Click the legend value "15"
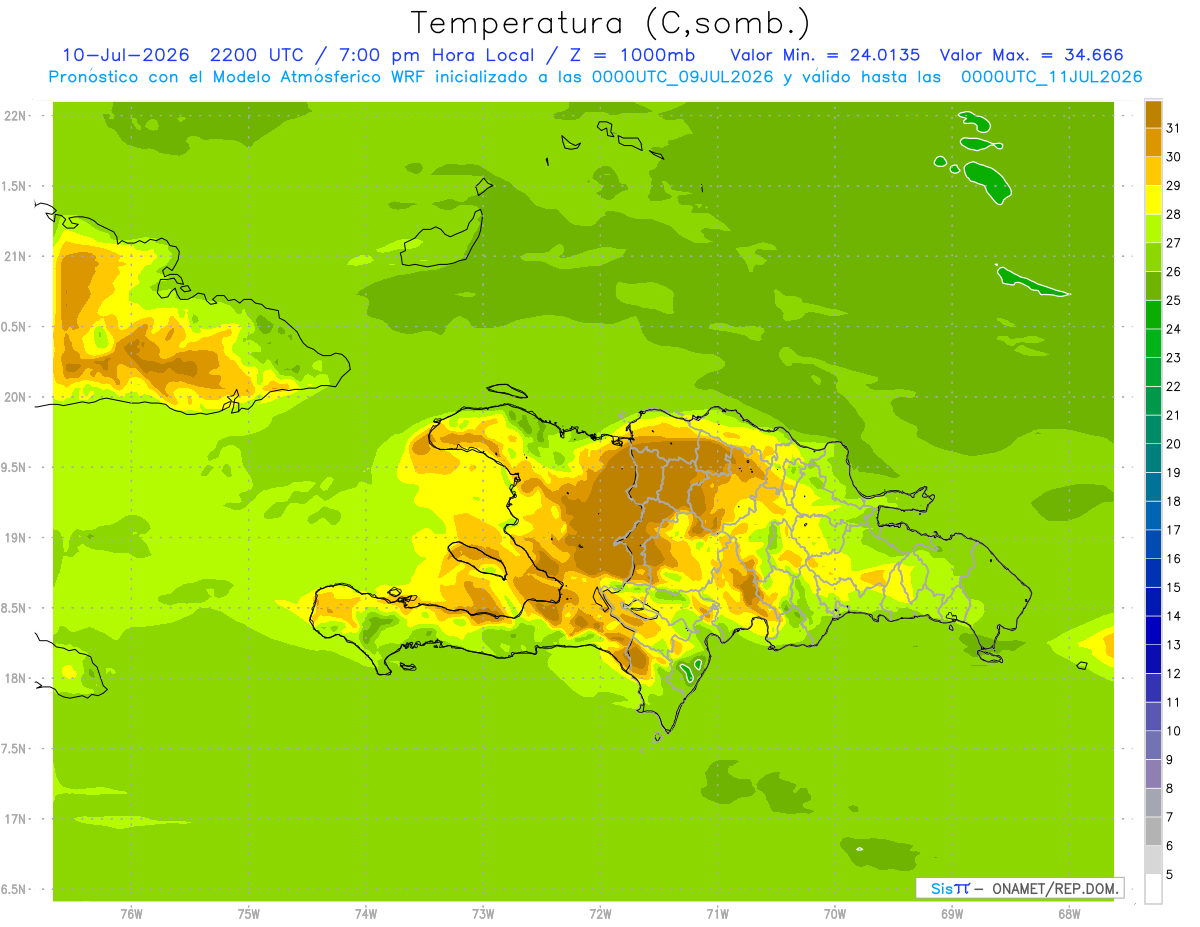Image resolution: width=1200 pixels, height=927 pixels. [x=1174, y=587]
